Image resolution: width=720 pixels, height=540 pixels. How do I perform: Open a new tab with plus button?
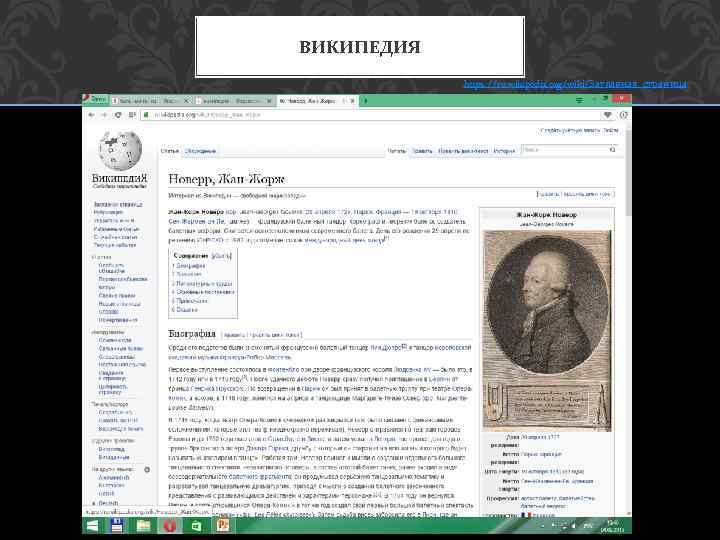coord(366,100)
